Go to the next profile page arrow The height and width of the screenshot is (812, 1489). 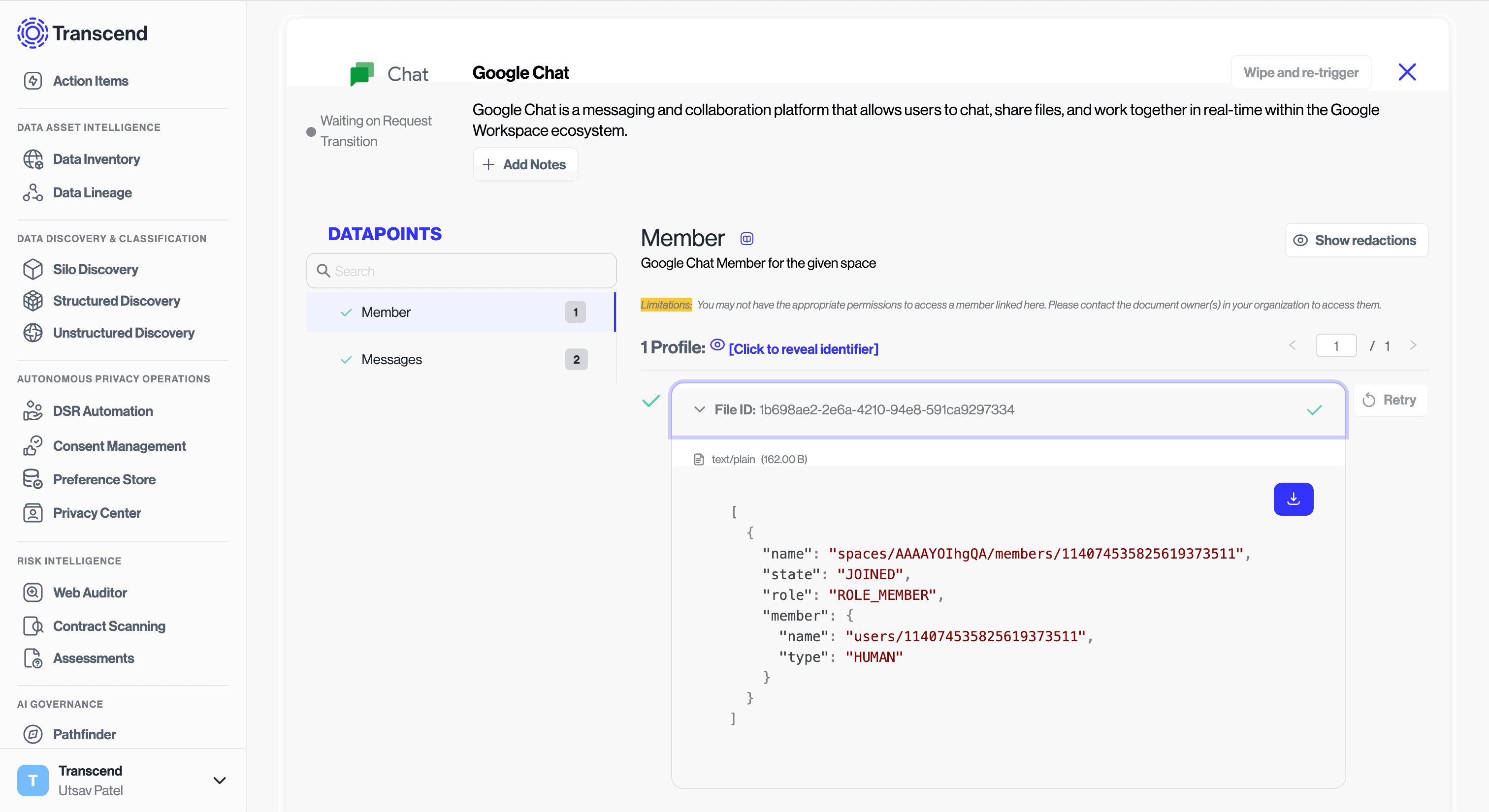[x=1413, y=345]
